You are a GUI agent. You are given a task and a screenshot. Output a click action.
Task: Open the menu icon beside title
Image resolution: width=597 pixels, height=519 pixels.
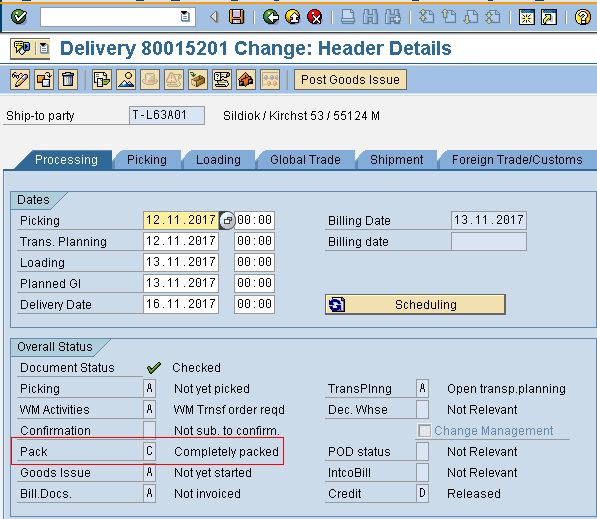point(44,48)
